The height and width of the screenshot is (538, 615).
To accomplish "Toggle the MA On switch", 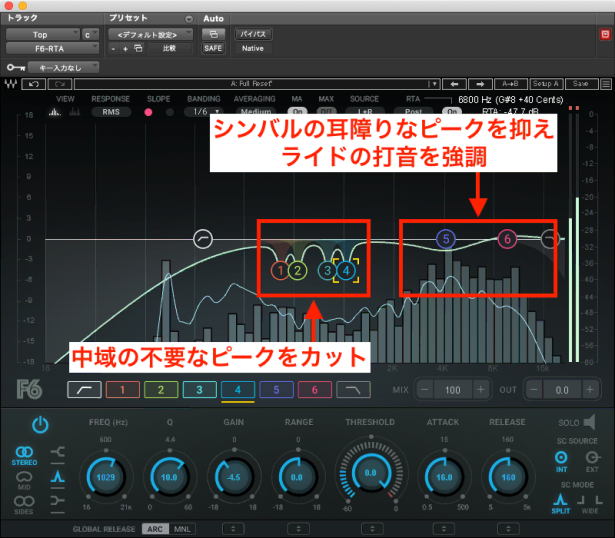I will tap(297, 112).
